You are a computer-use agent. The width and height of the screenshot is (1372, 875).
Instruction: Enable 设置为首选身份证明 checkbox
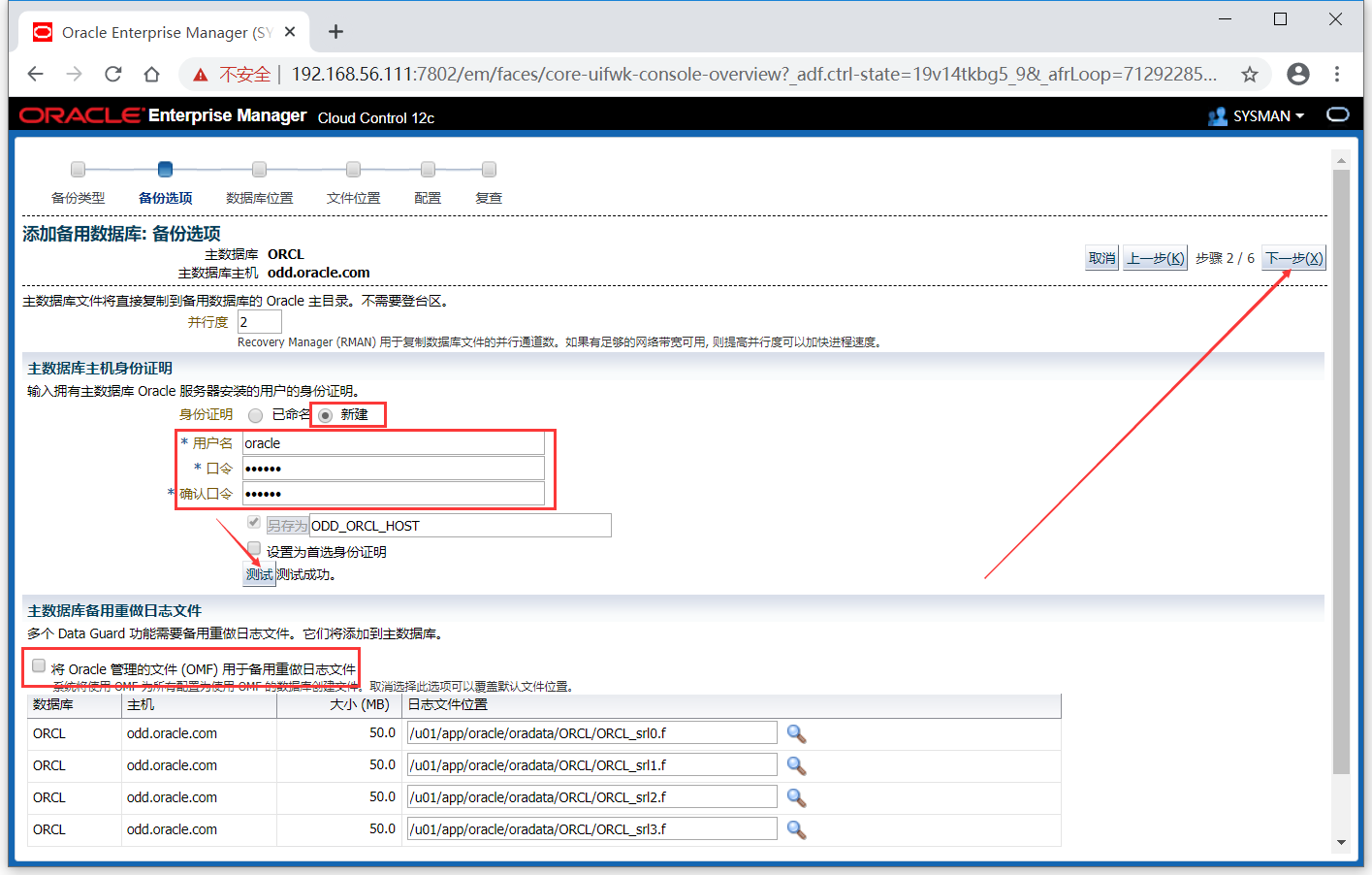(254, 548)
